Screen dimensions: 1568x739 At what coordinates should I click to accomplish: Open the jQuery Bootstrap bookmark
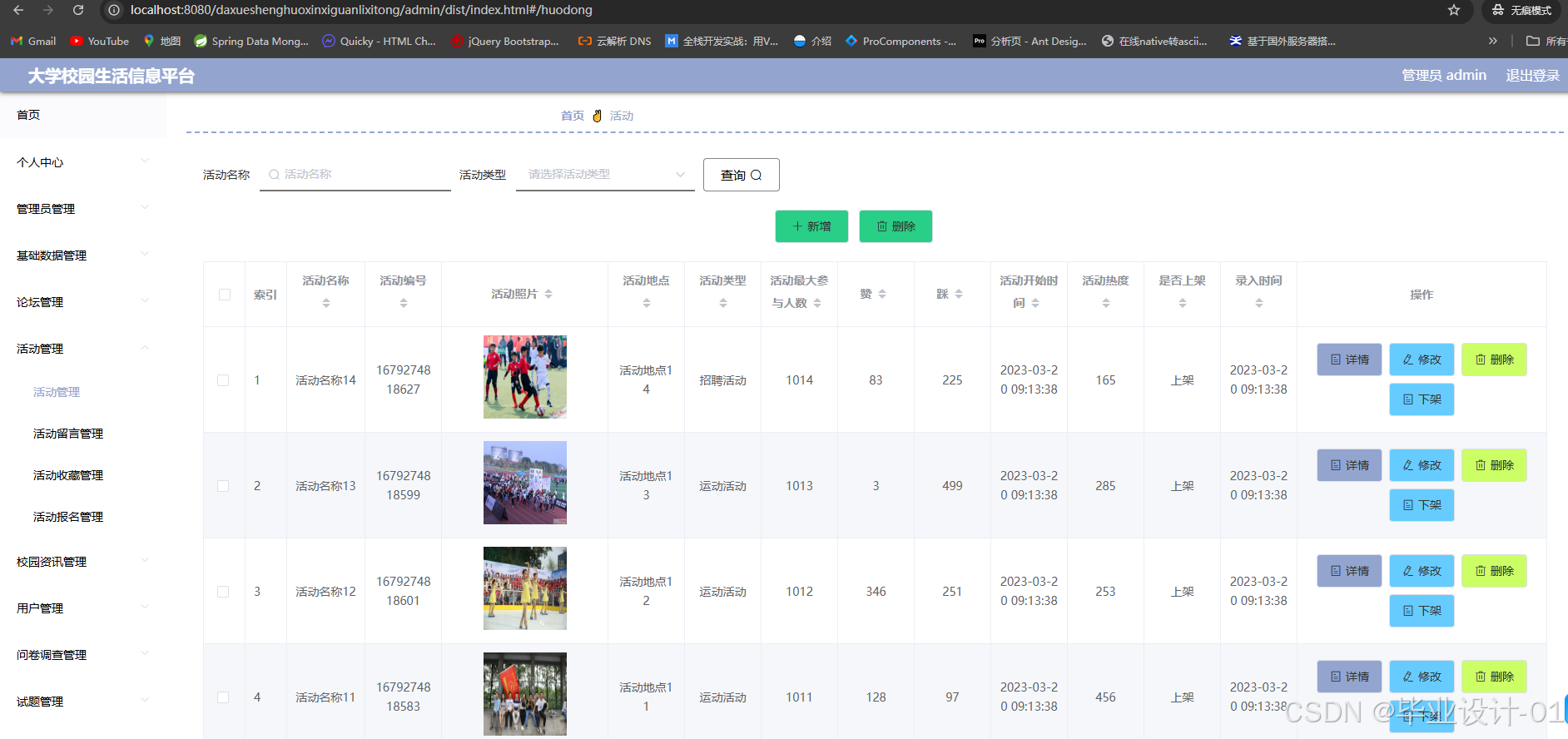tap(505, 41)
